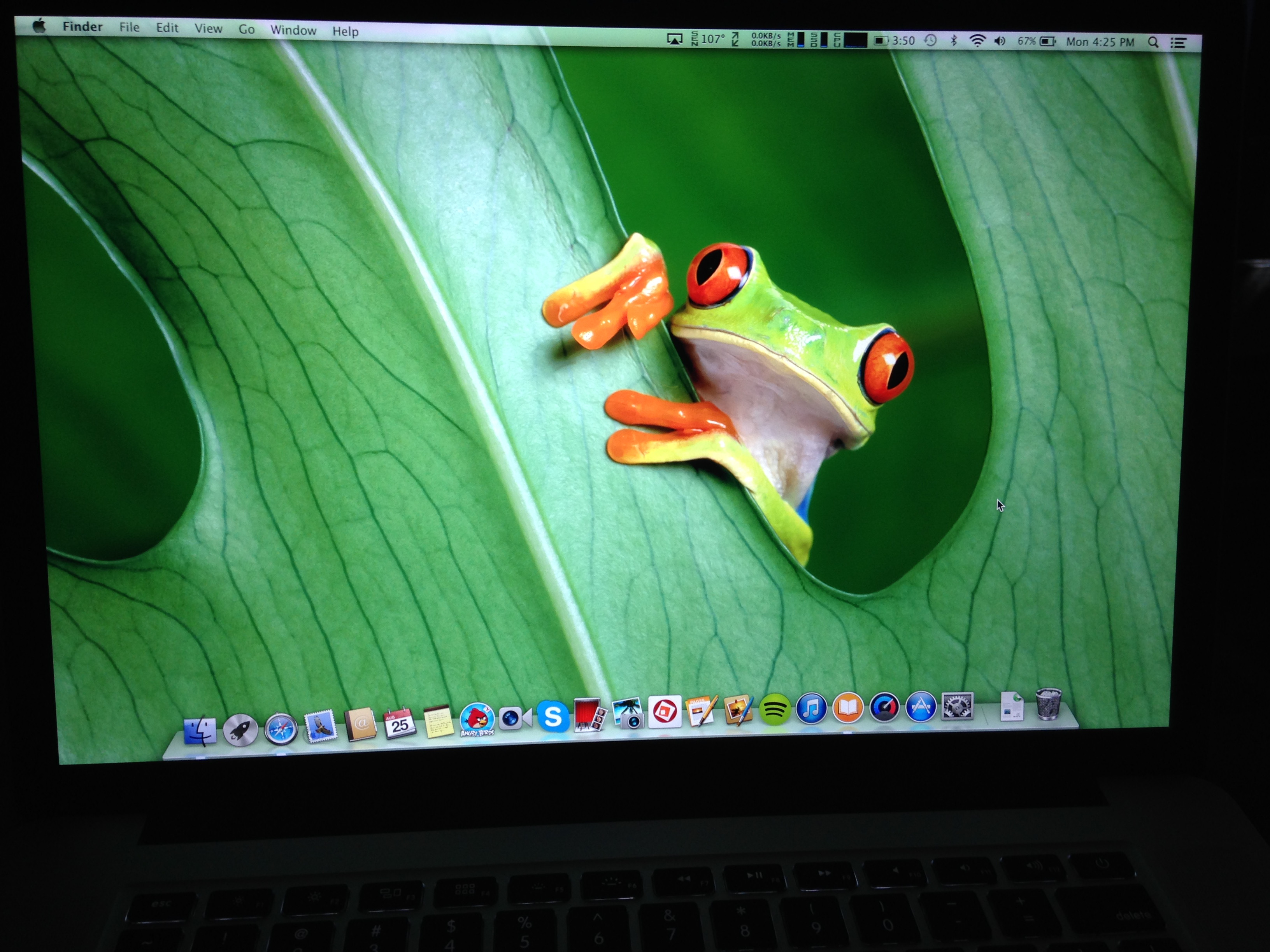Screen dimensions: 1270x952
Task: Open System Preferences gear icon
Action: (x=957, y=706)
